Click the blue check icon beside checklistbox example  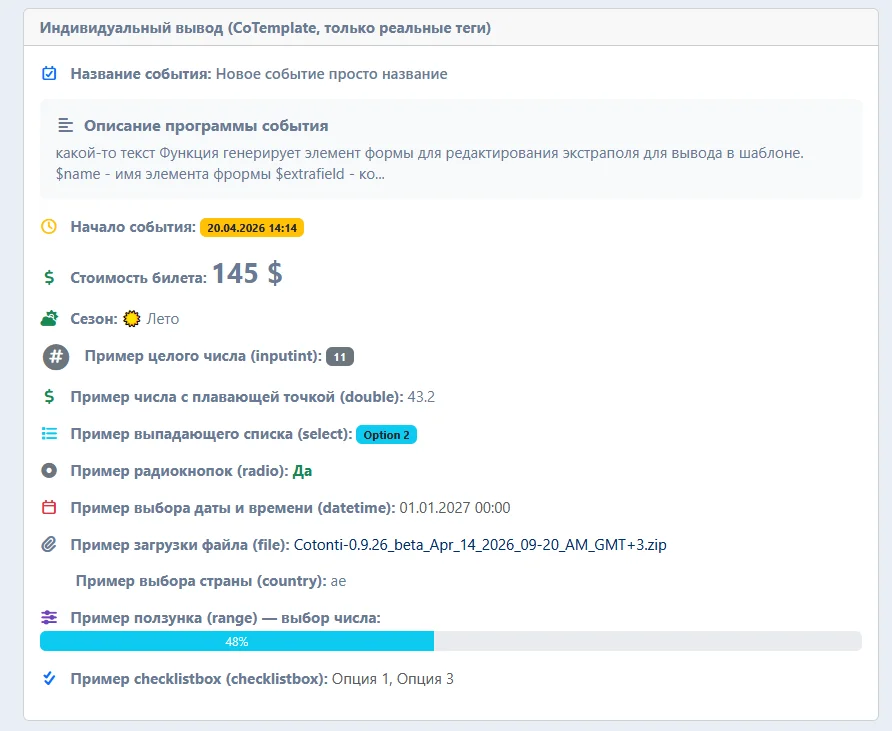[49, 678]
